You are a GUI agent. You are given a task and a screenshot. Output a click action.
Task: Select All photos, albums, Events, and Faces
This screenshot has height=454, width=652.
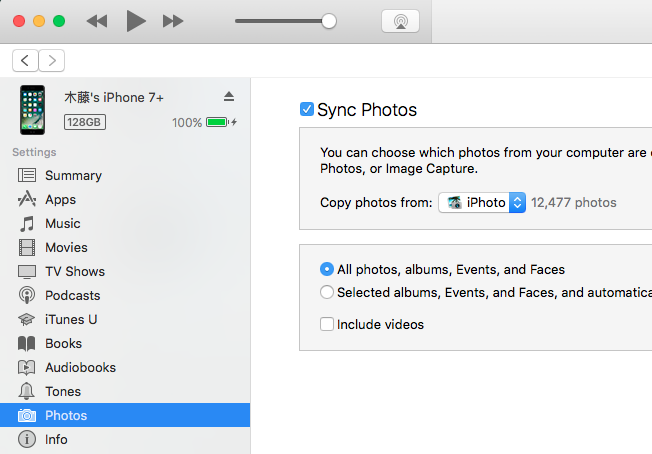coord(327,269)
